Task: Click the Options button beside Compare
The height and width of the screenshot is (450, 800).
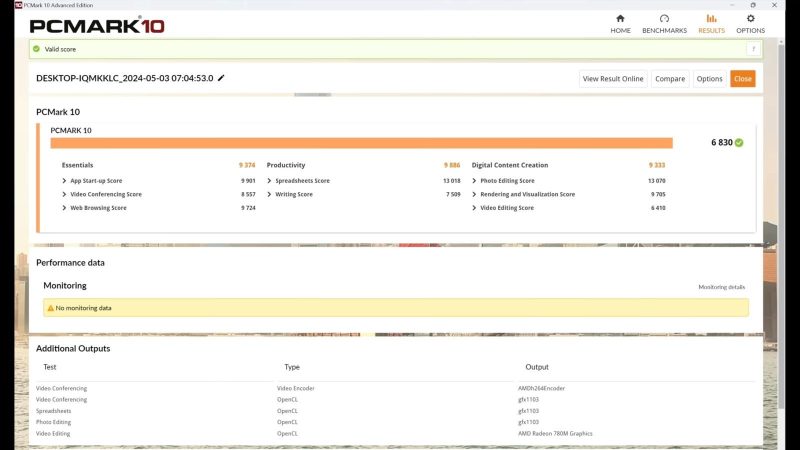Action: (709, 79)
